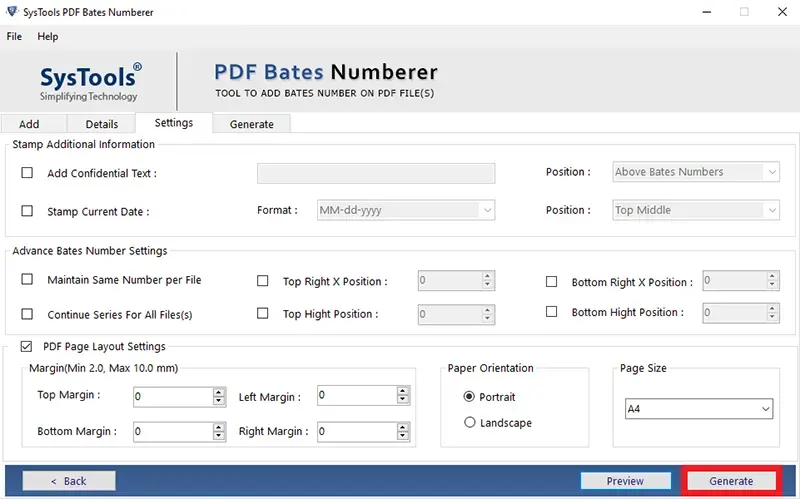Increase Top Margin with up arrow
Viewport: 800px width, 499px height.
point(219,392)
